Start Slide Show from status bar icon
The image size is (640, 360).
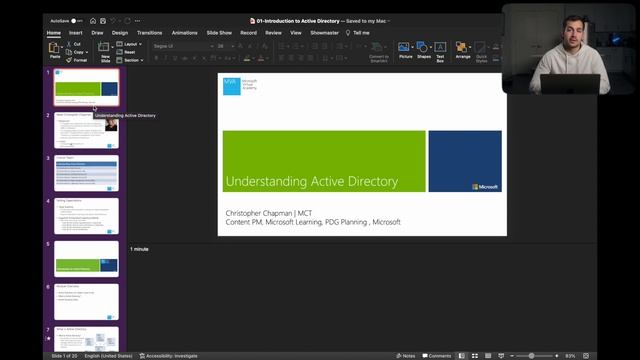(x=501, y=356)
